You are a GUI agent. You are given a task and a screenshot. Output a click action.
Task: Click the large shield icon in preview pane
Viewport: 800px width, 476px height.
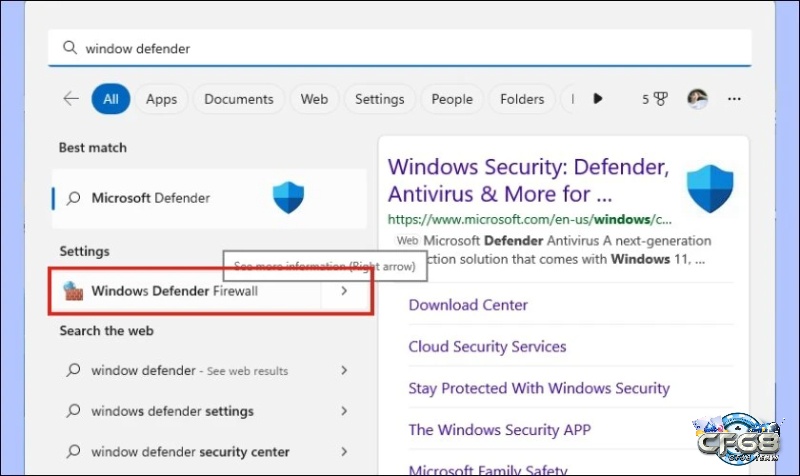pyautogui.click(x=710, y=188)
